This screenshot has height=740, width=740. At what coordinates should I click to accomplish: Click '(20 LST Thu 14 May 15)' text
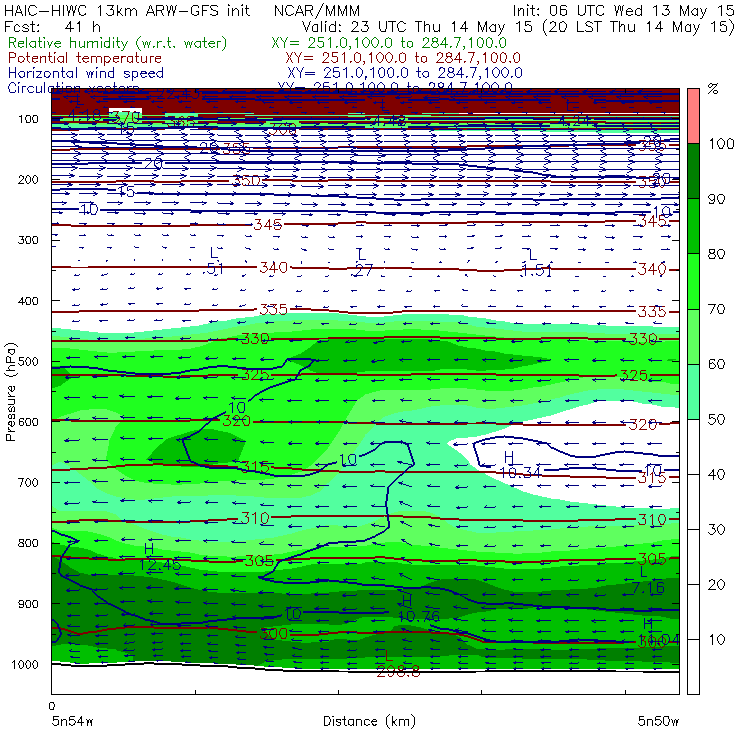coord(639,27)
